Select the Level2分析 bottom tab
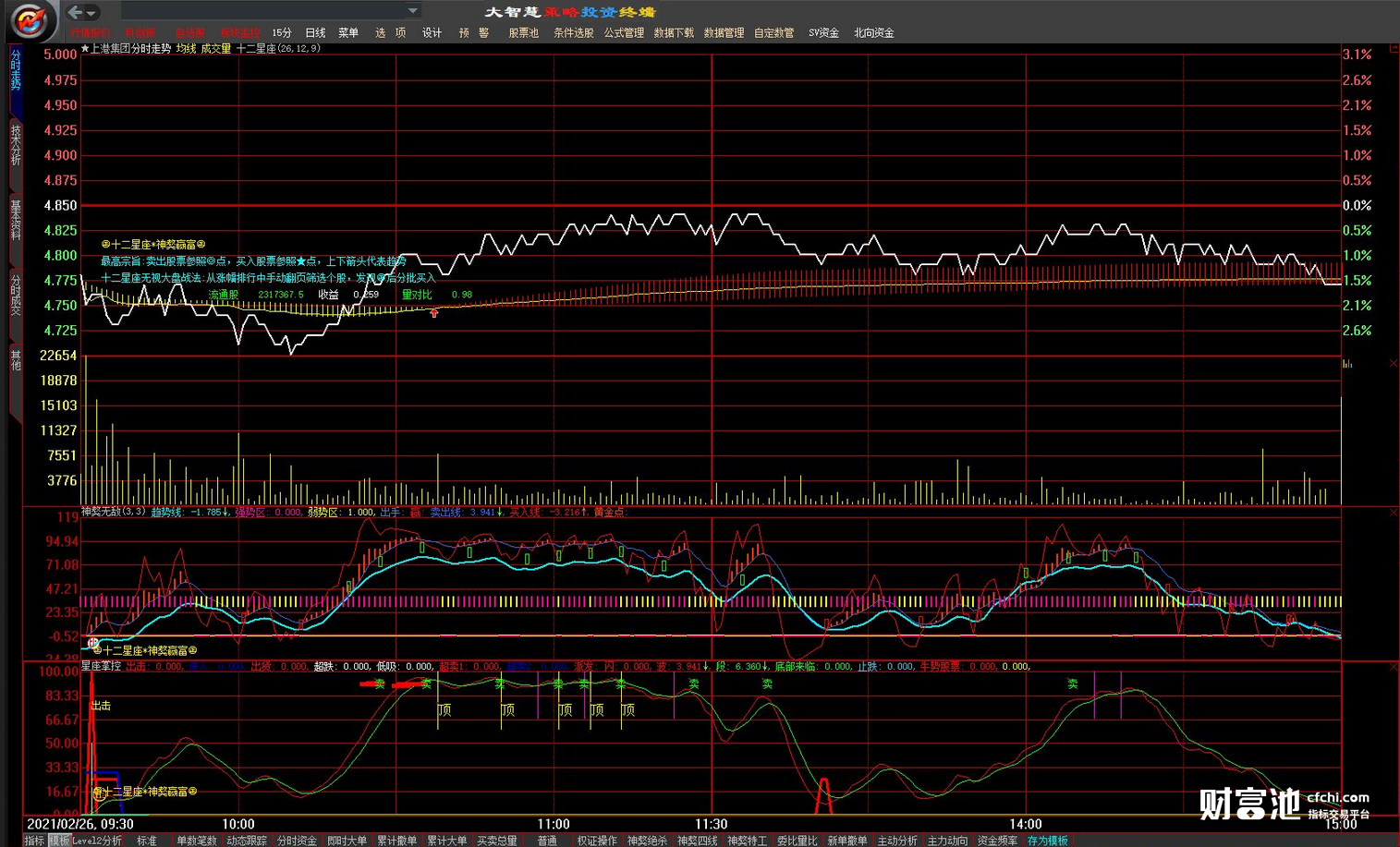The image size is (1400, 847). [97, 841]
